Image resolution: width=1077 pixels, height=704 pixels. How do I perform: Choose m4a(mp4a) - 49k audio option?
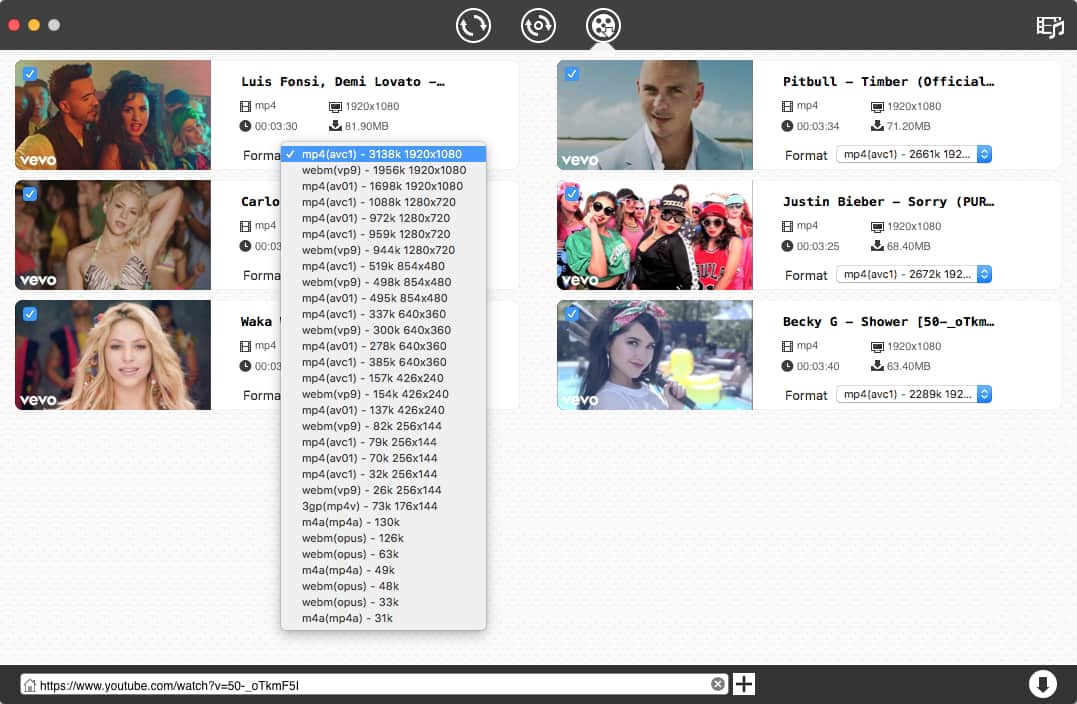[x=383, y=570]
